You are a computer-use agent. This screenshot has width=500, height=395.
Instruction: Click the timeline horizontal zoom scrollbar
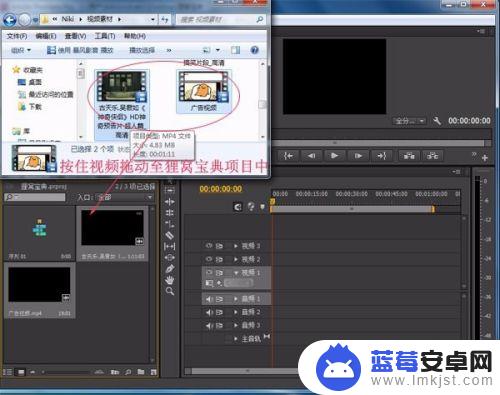point(247,371)
